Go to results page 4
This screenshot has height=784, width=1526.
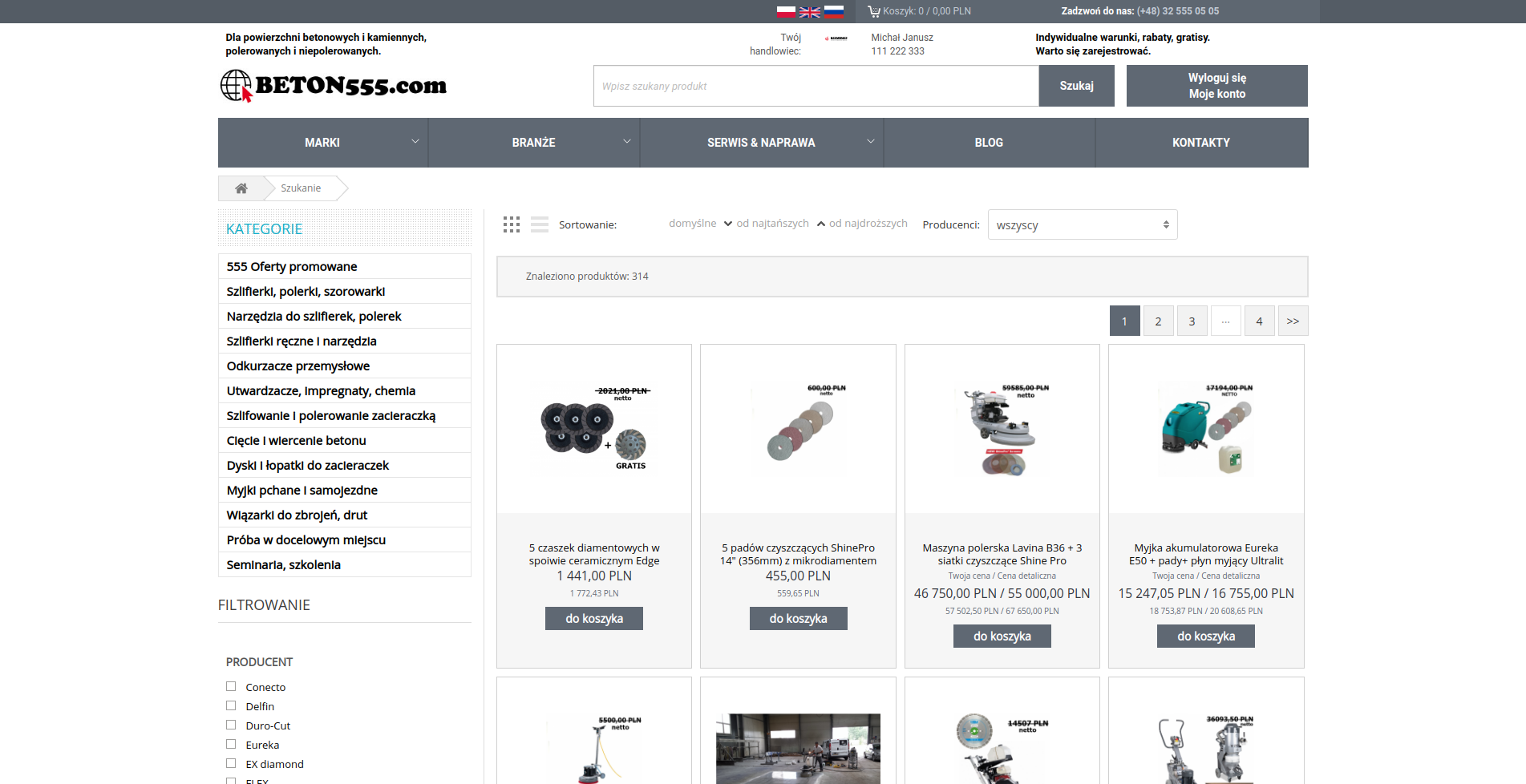coord(1259,321)
